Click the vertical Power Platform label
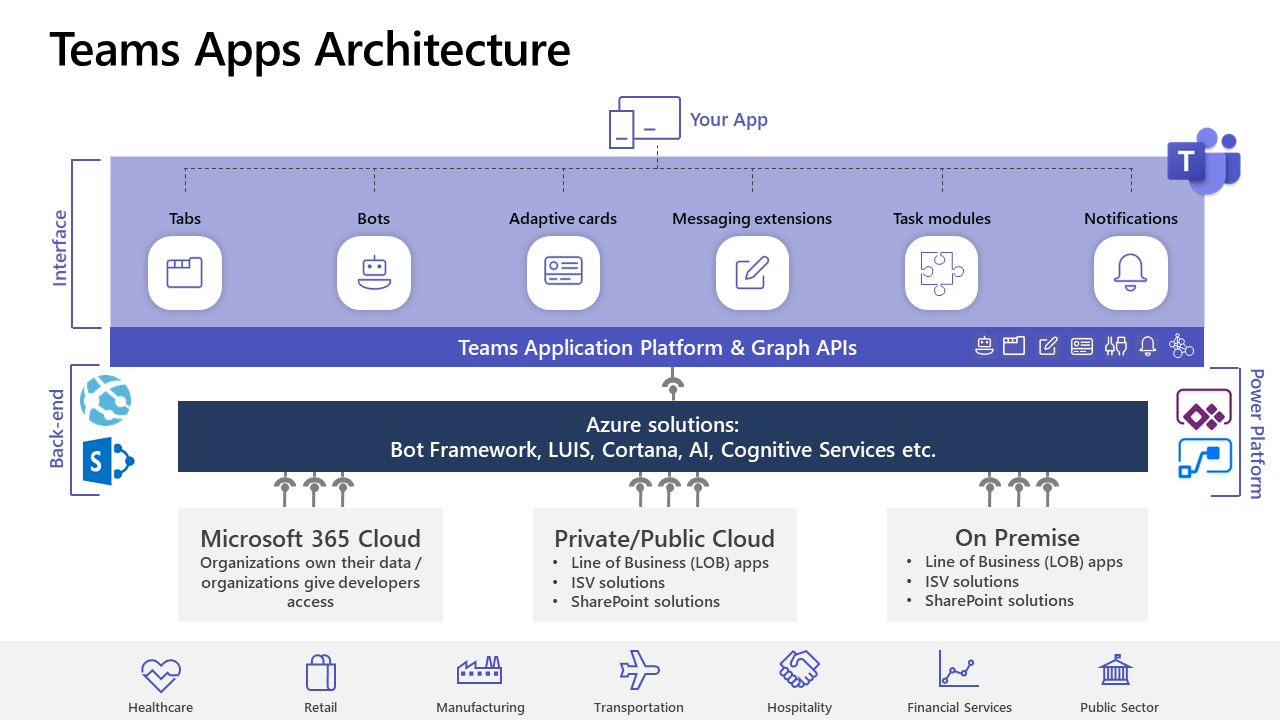1280x720 pixels. point(1257,433)
